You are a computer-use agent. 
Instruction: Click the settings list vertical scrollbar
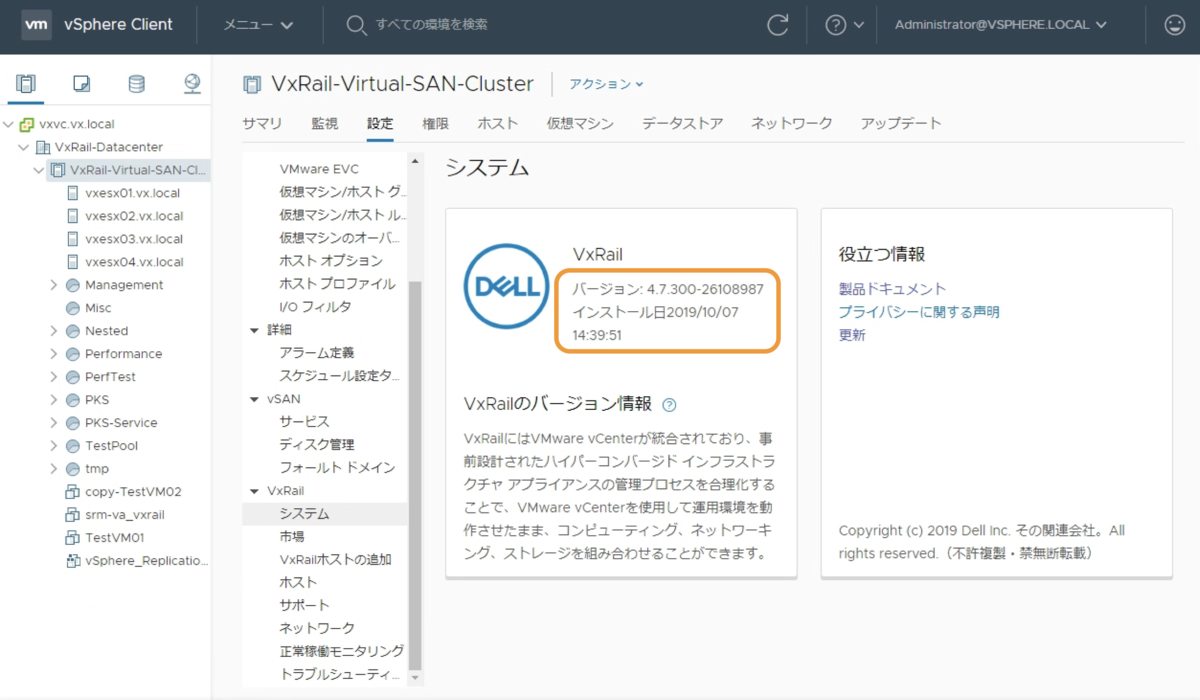pos(415,475)
